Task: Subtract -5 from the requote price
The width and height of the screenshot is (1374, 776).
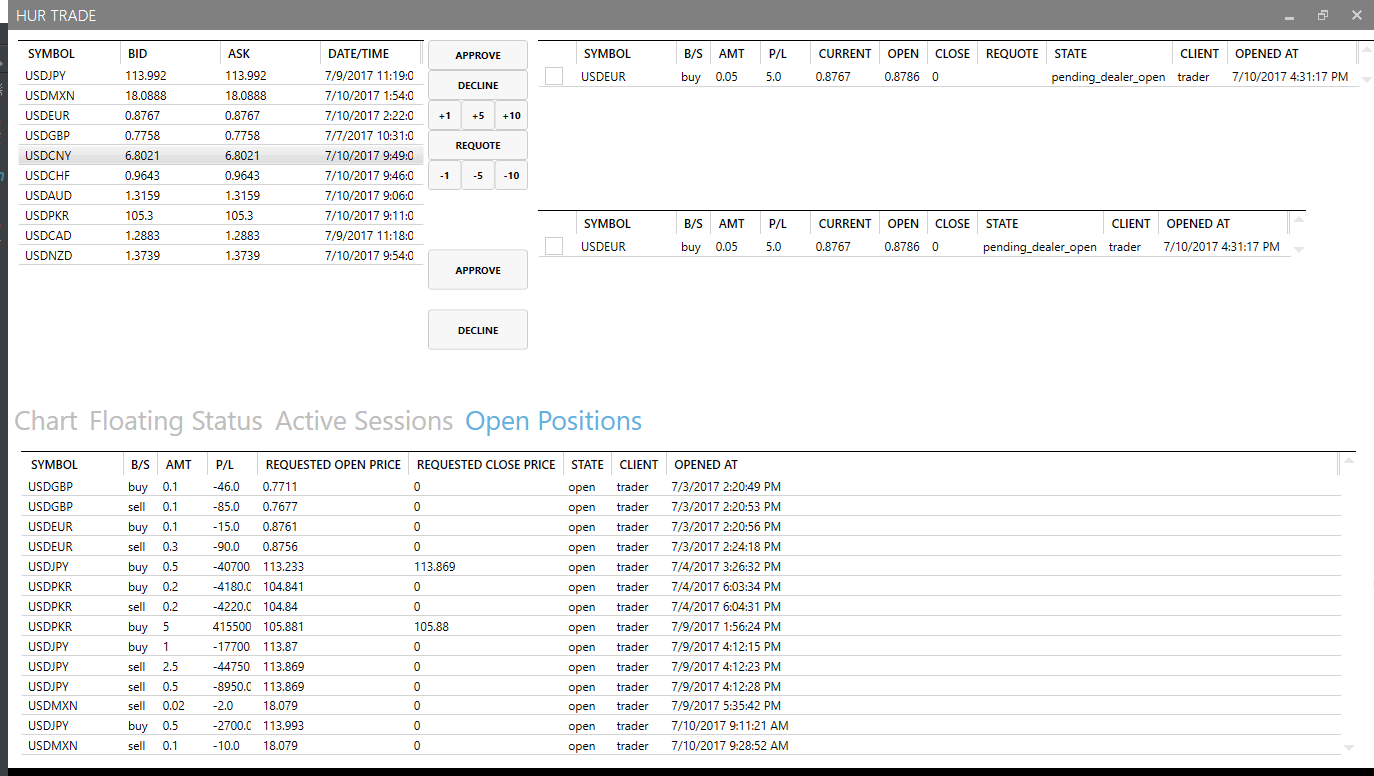Action: click(478, 176)
